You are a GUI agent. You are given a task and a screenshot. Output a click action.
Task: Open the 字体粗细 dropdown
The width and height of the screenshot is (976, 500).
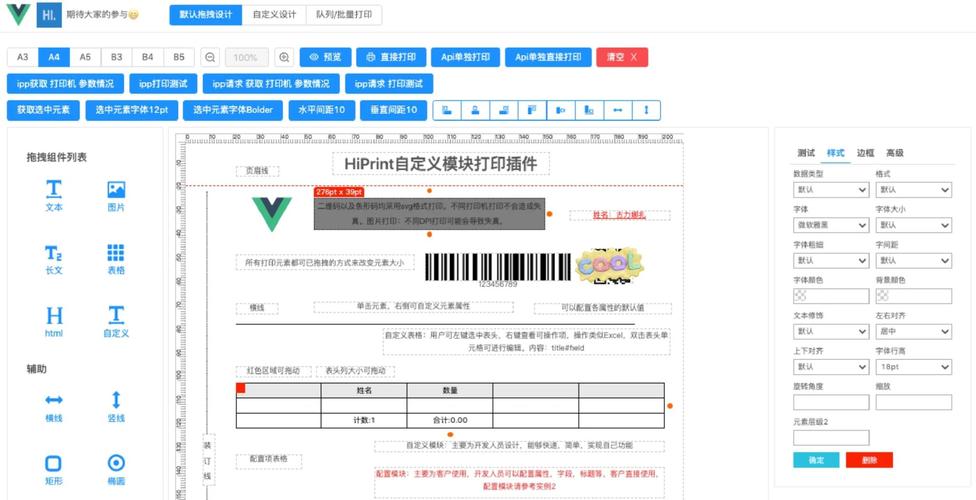click(x=831, y=261)
